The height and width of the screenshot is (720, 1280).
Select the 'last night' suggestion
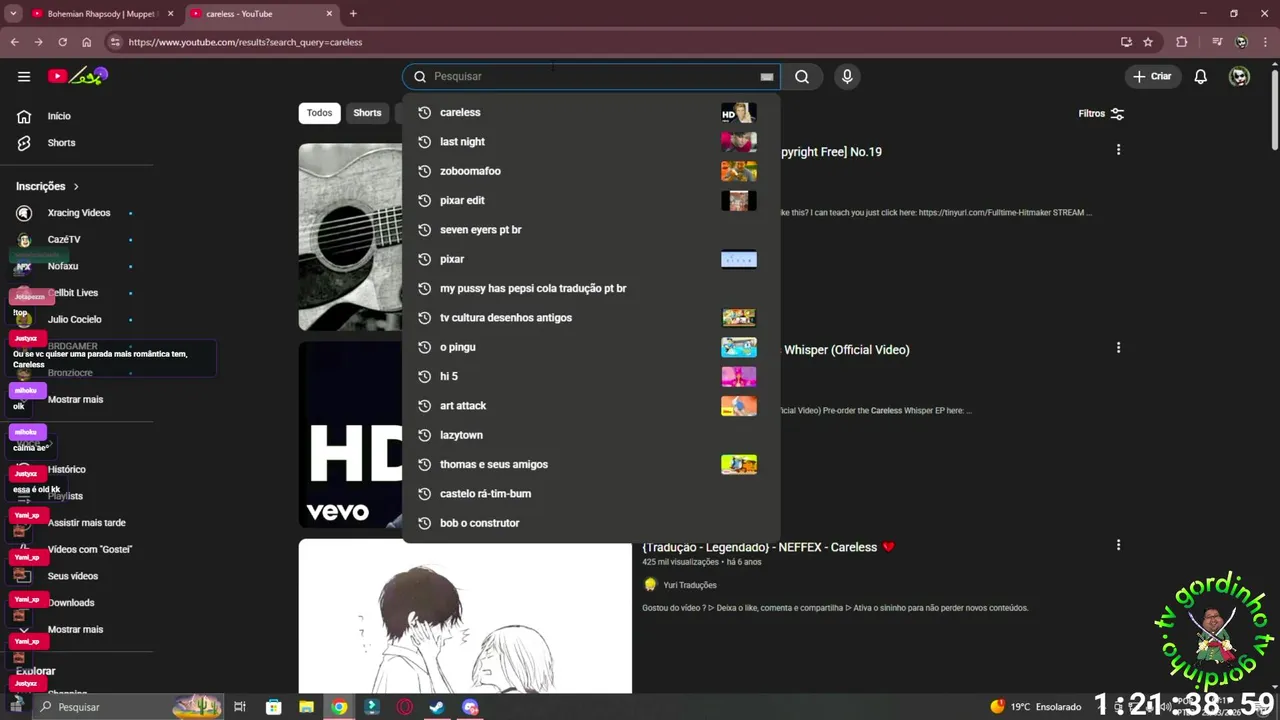point(591,142)
